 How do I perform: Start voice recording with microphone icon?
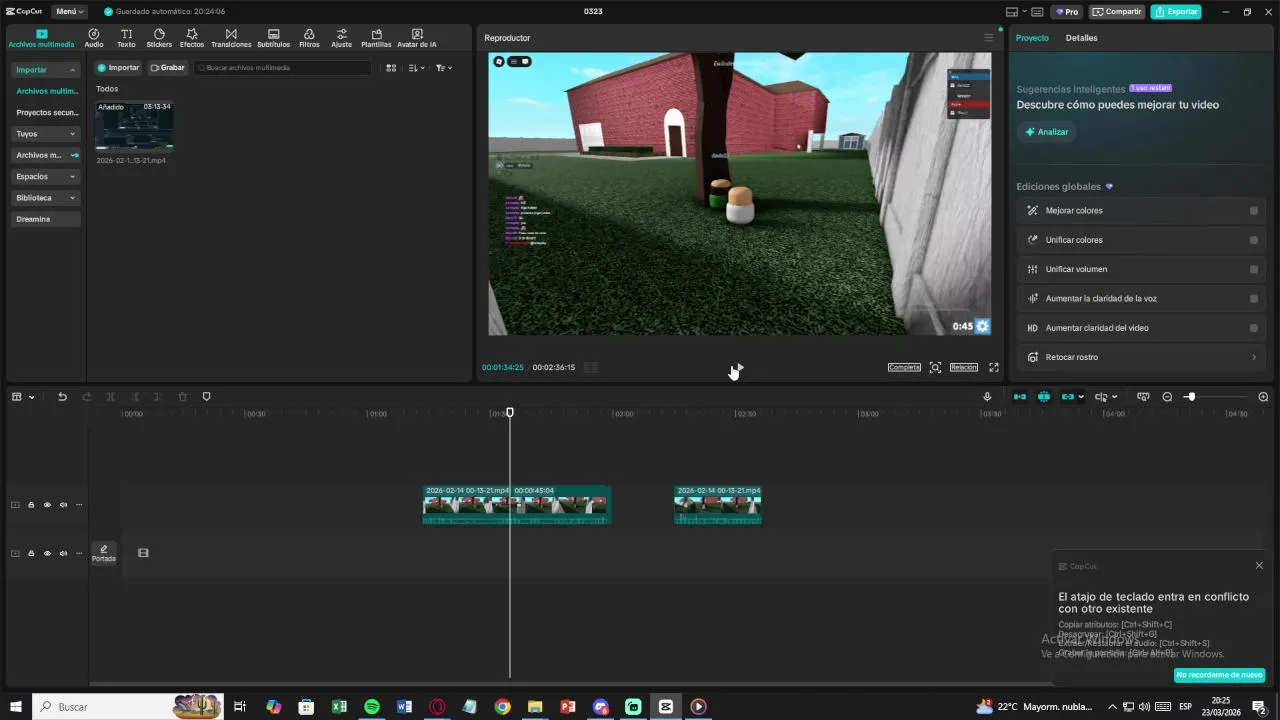coord(987,397)
